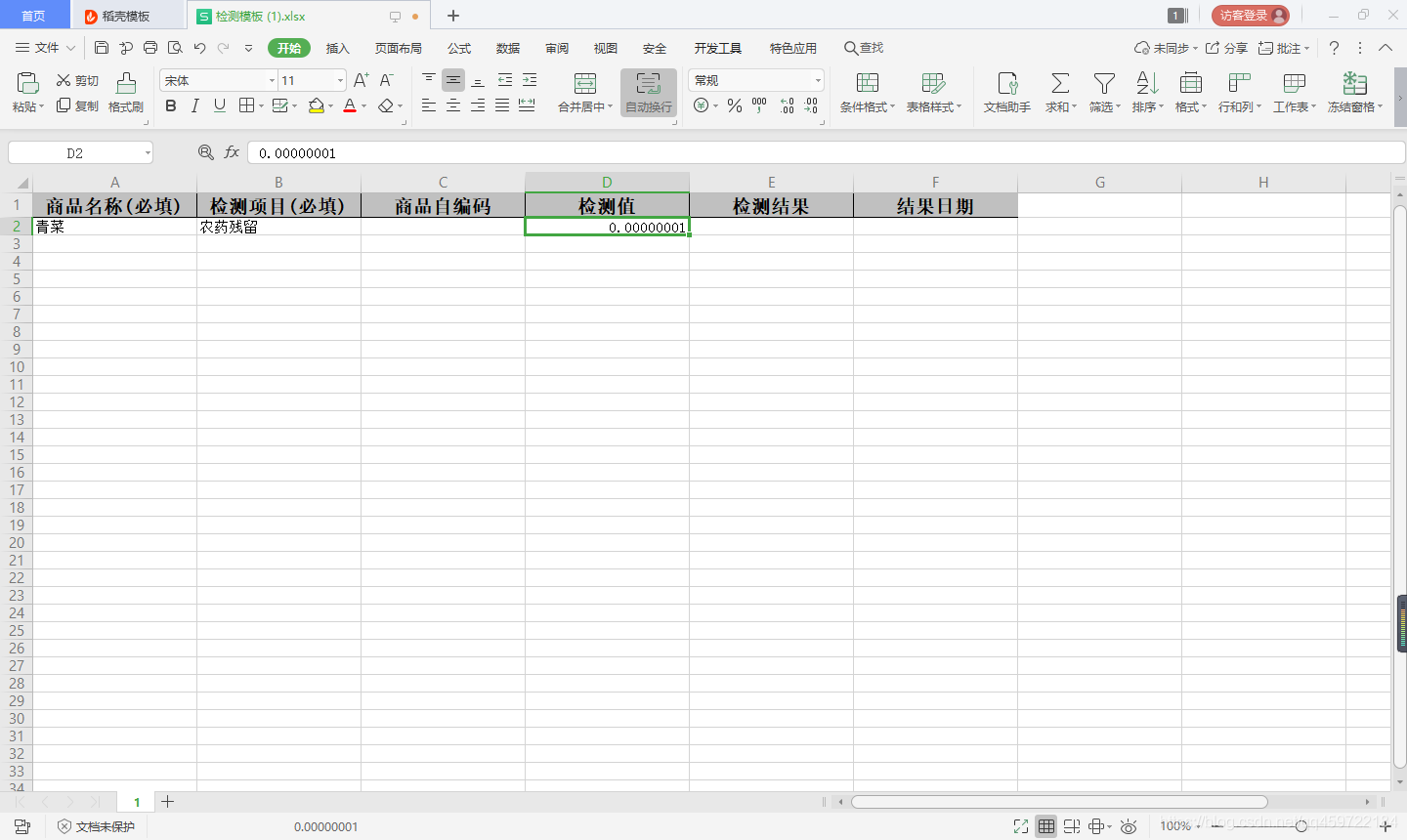Screen dimensions: 1407x840
Task: Open the font size dropdown showing 11
Action: pyautogui.click(x=306, y=79)
